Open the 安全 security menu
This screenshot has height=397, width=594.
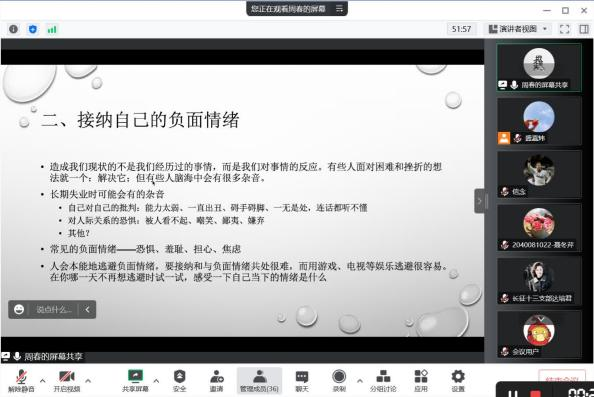coord(179,380)
